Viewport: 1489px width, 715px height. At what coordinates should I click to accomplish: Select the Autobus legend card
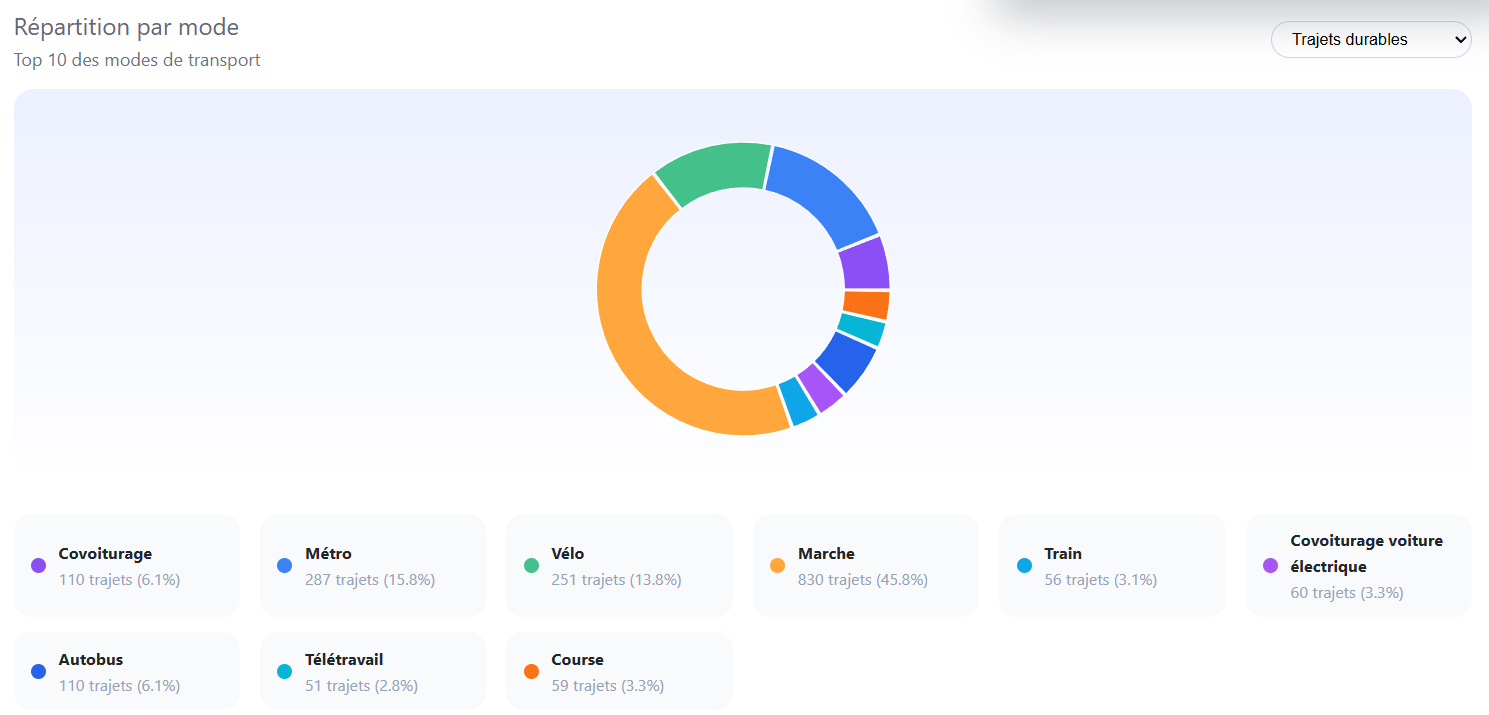(127, 671)
